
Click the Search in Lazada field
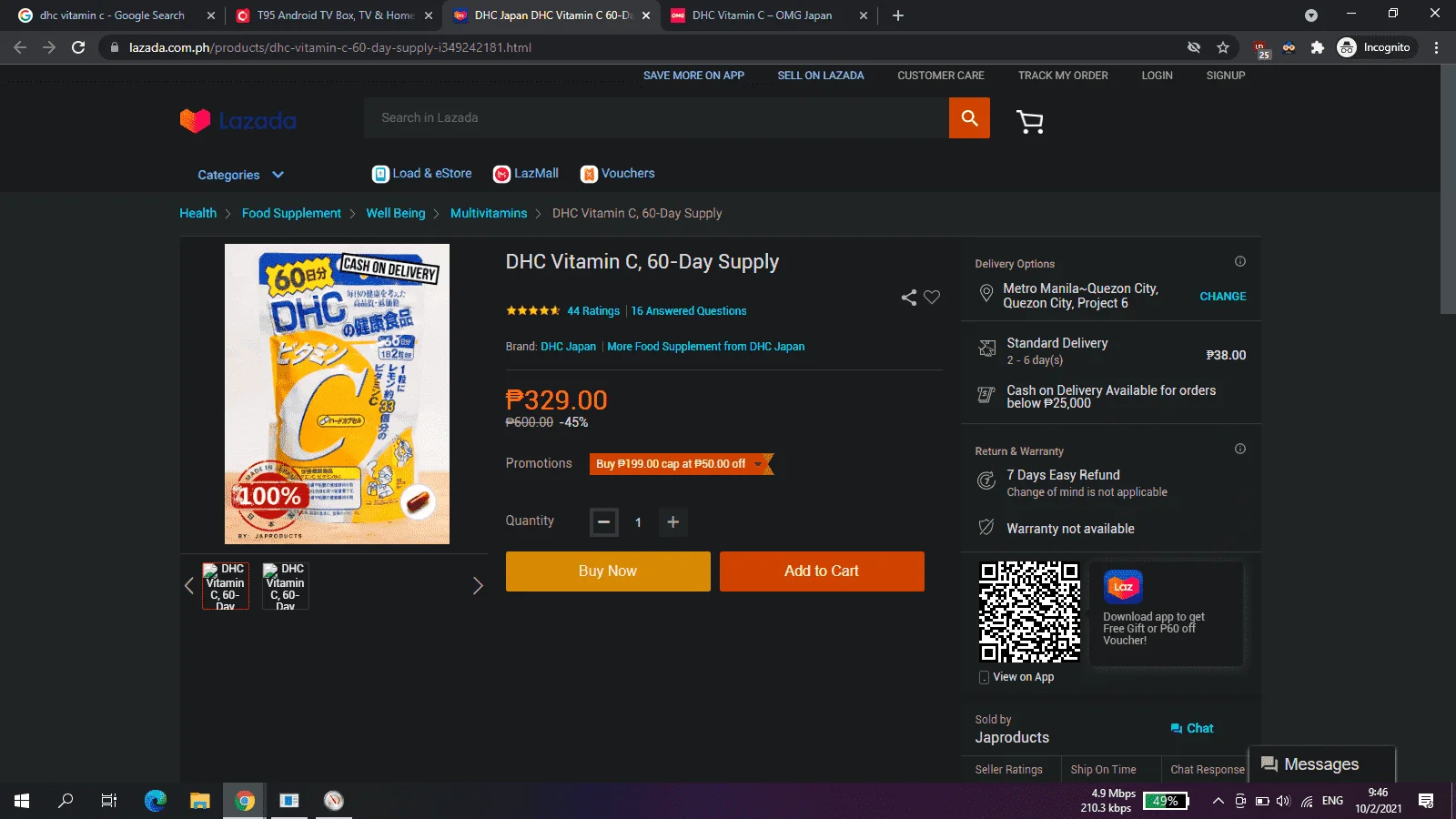point(656,118)
